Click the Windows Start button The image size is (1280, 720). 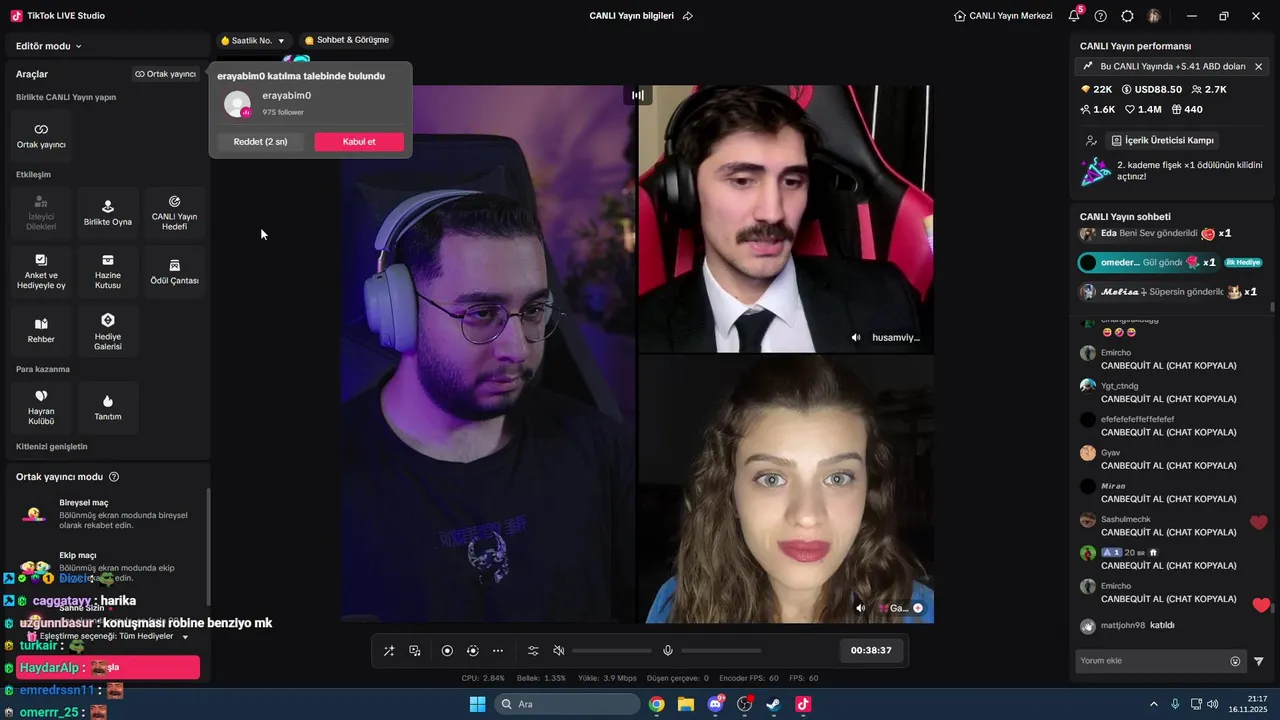[478, 704]
